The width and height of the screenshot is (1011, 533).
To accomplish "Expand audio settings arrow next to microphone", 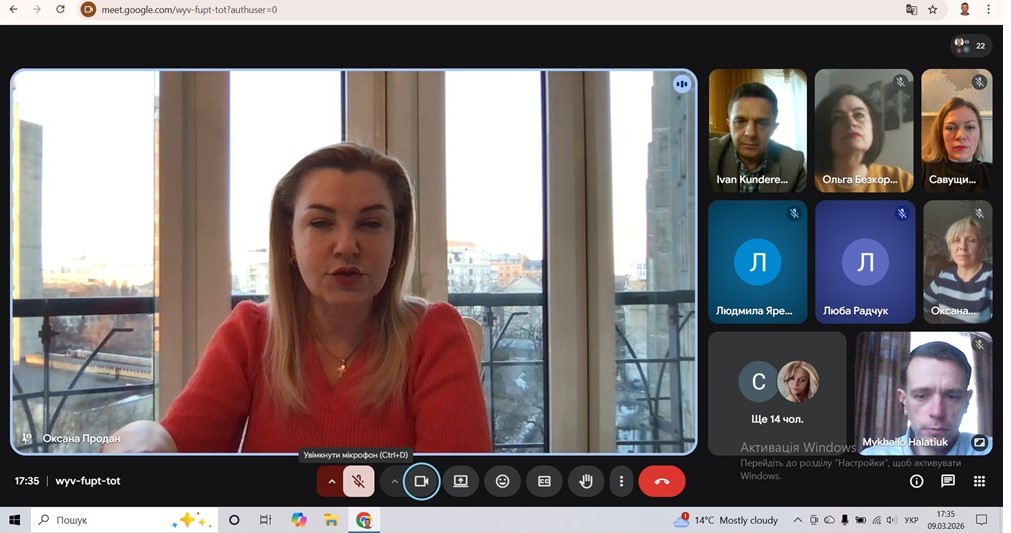I will (331, 481).
